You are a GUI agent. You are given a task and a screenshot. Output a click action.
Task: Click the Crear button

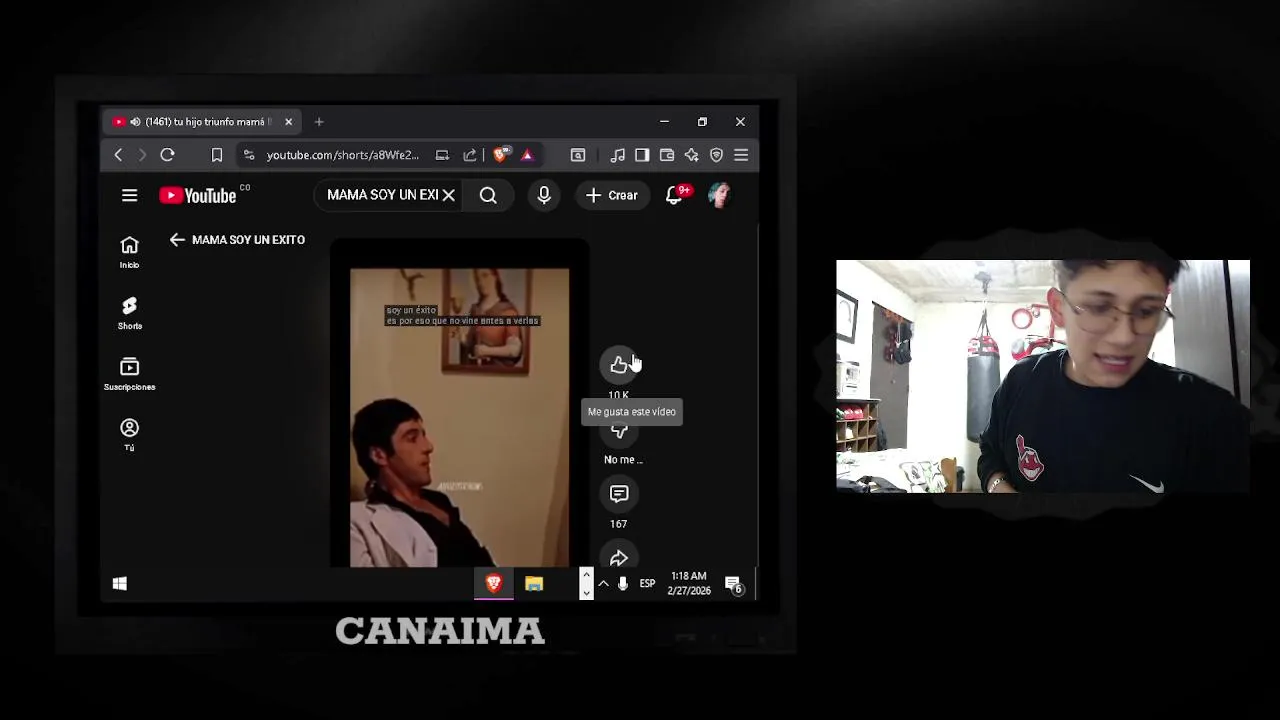click(x=612, y=196)
